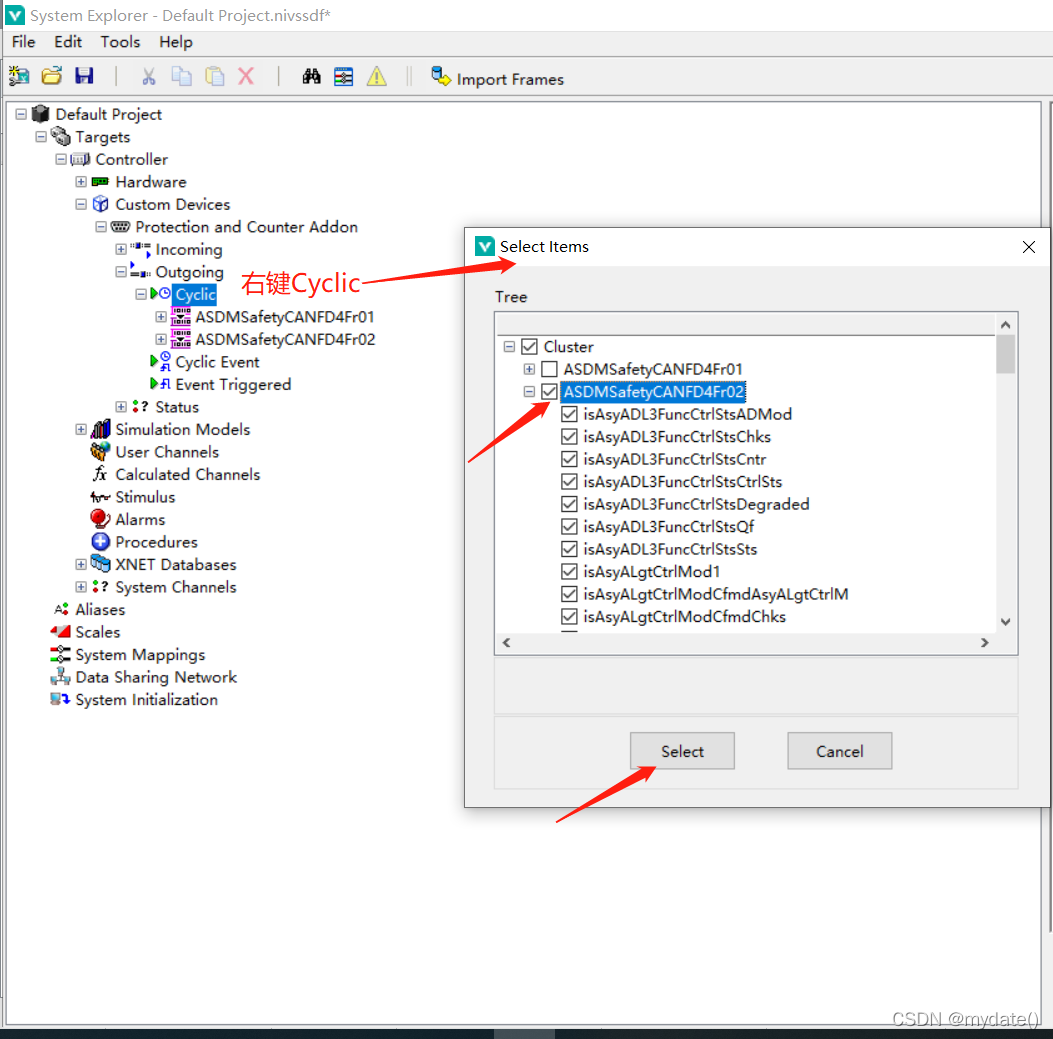Save the project with the floppy disk icon
Image resolution: width=1053 pixels, height=1039 pixels.
tap(84, 76)
